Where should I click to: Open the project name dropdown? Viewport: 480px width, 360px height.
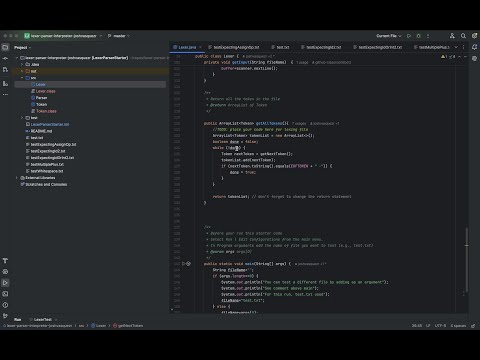63,36
